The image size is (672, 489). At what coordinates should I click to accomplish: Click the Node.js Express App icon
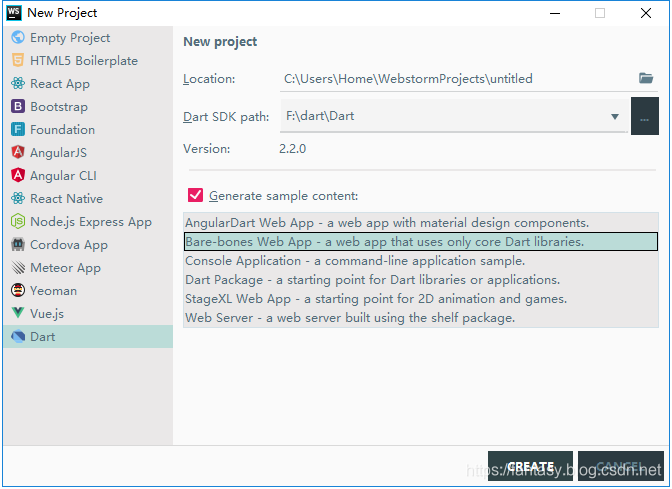(x=18, y=221)
